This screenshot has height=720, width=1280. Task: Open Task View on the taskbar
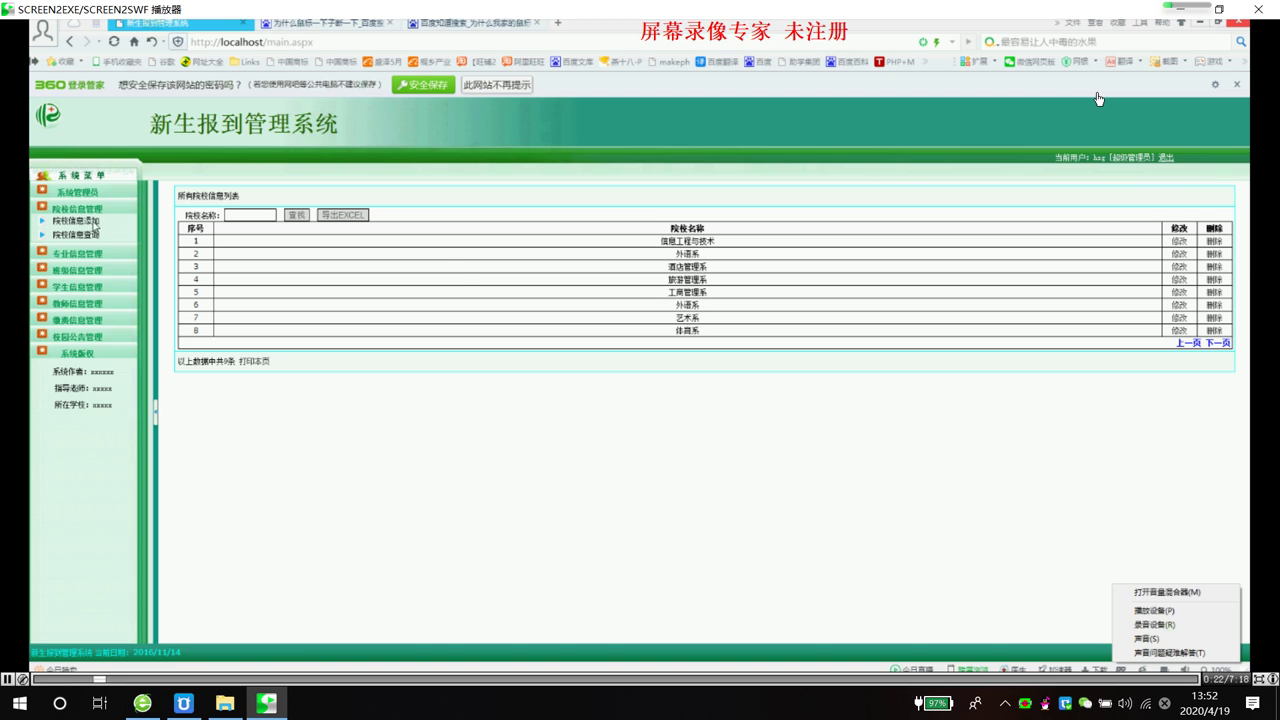pos(99,703)
